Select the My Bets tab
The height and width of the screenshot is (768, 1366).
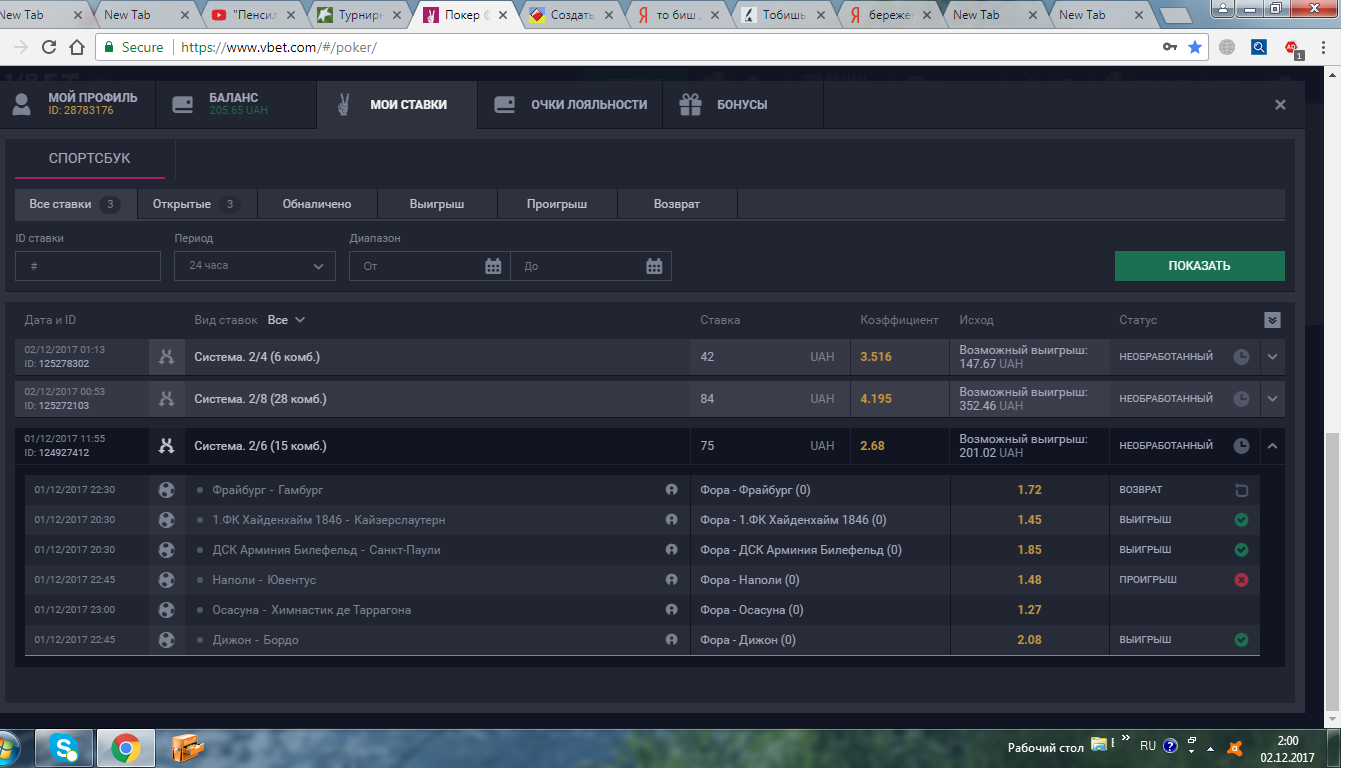[x=396, y=104]
